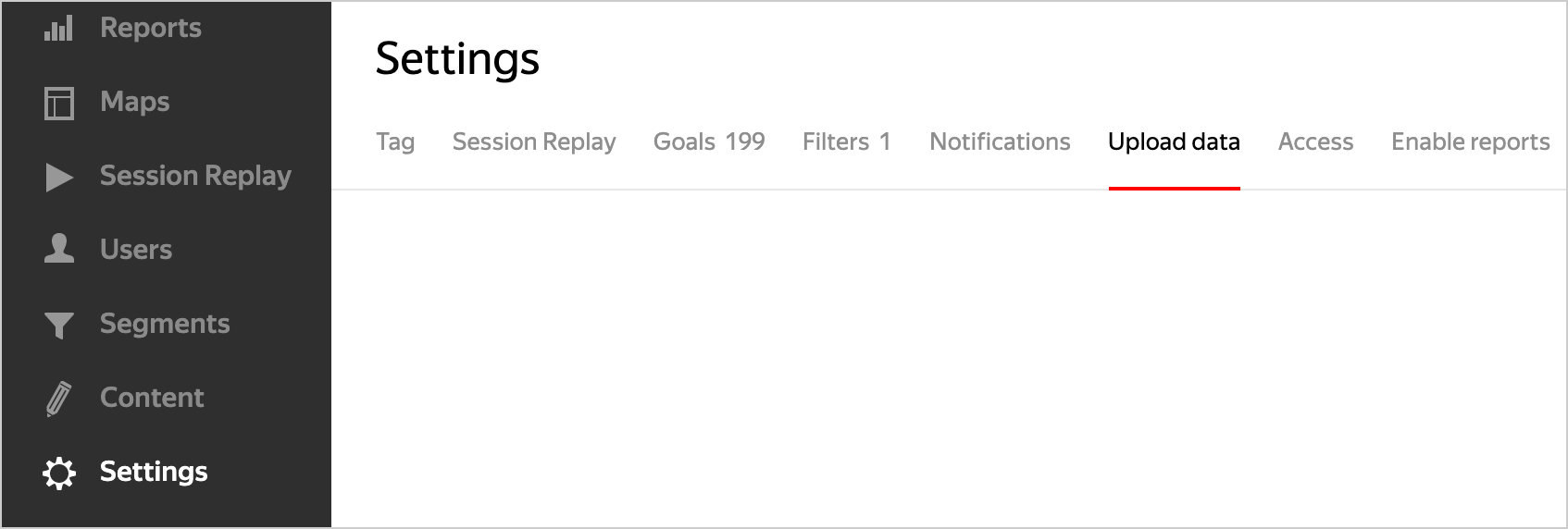Click the Session Replay play icon
Image resolution: width=1568 pixels, height=529 pixels.
59,177
